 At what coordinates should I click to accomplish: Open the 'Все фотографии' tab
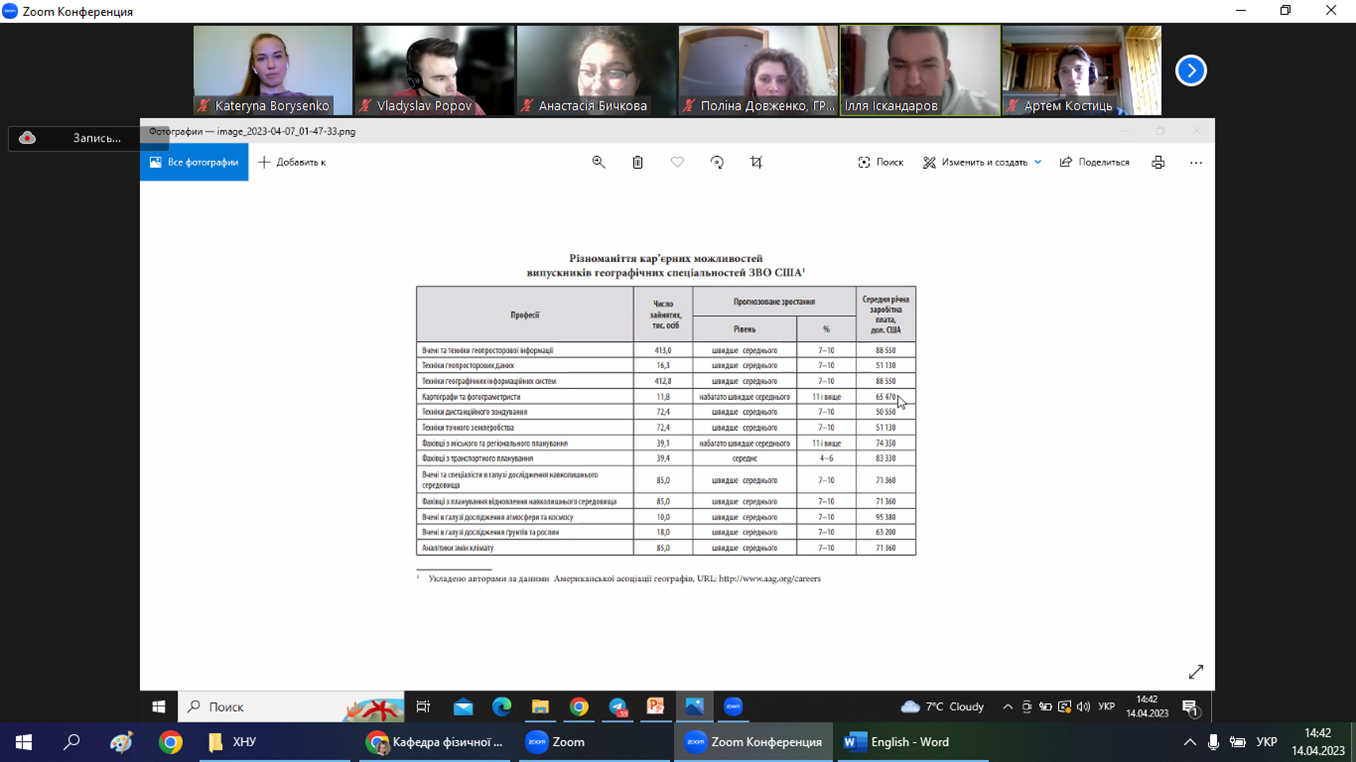[194, 162]
